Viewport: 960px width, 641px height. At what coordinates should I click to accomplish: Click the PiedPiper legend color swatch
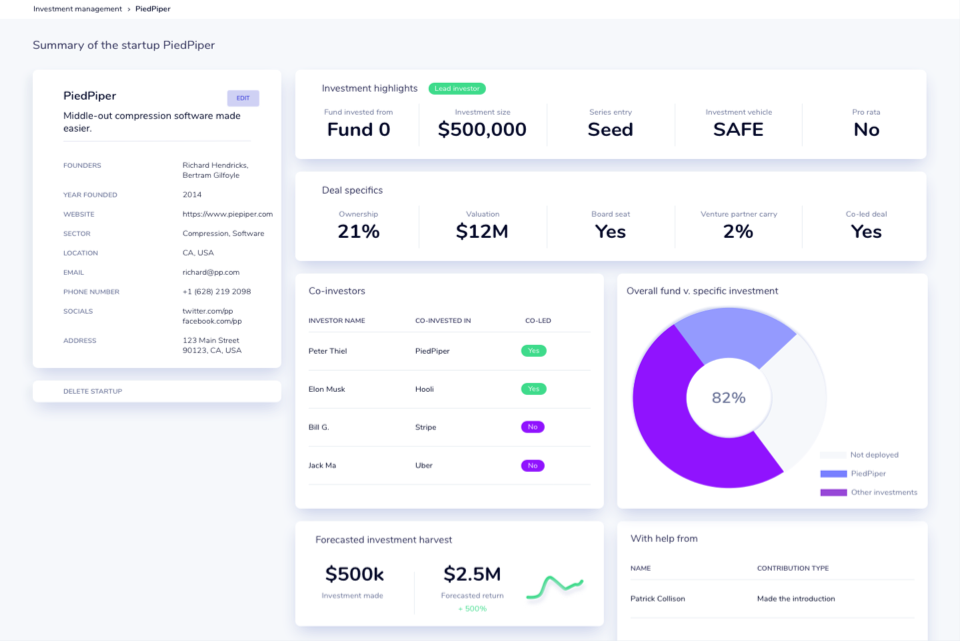[833, 473]
